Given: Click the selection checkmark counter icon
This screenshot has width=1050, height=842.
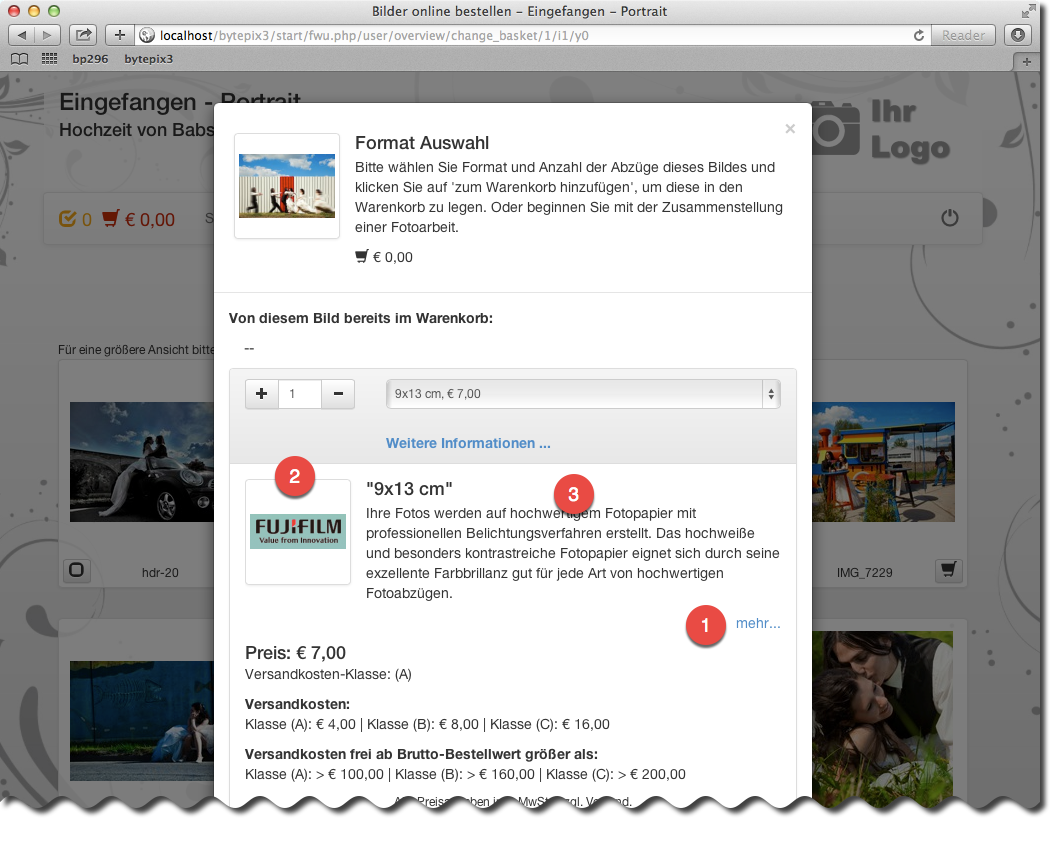Looking at the screenshot, I should tap(68, 218).
